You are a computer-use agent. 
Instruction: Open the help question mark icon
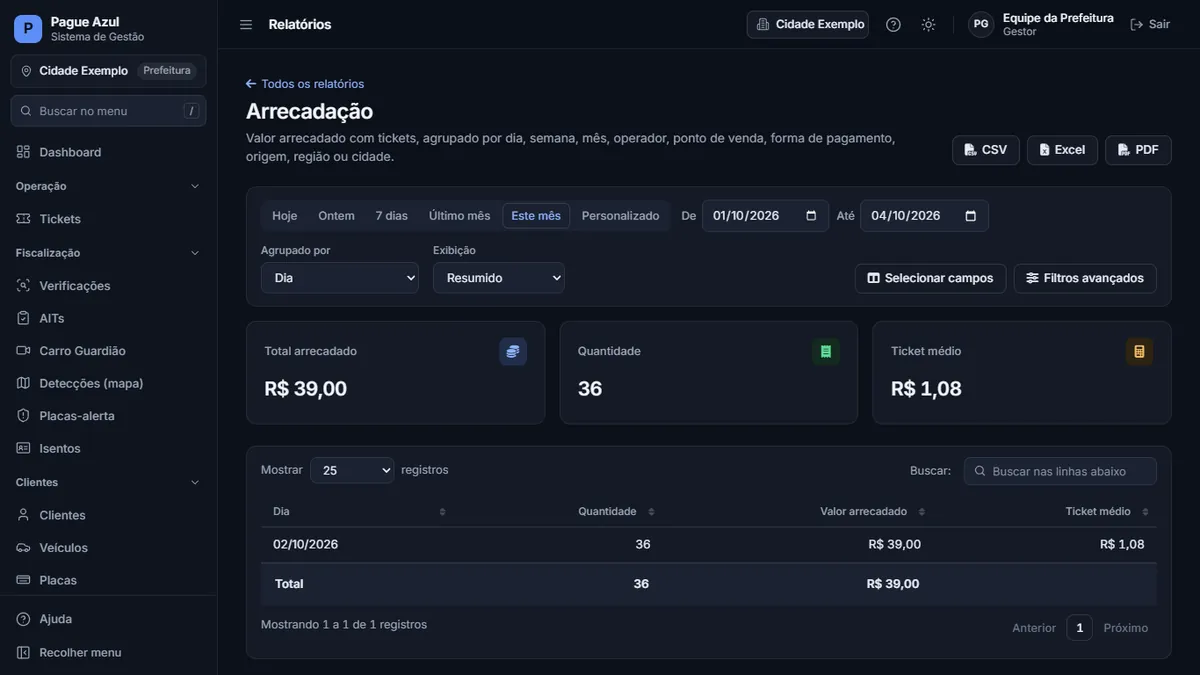[x=893, y=25]
